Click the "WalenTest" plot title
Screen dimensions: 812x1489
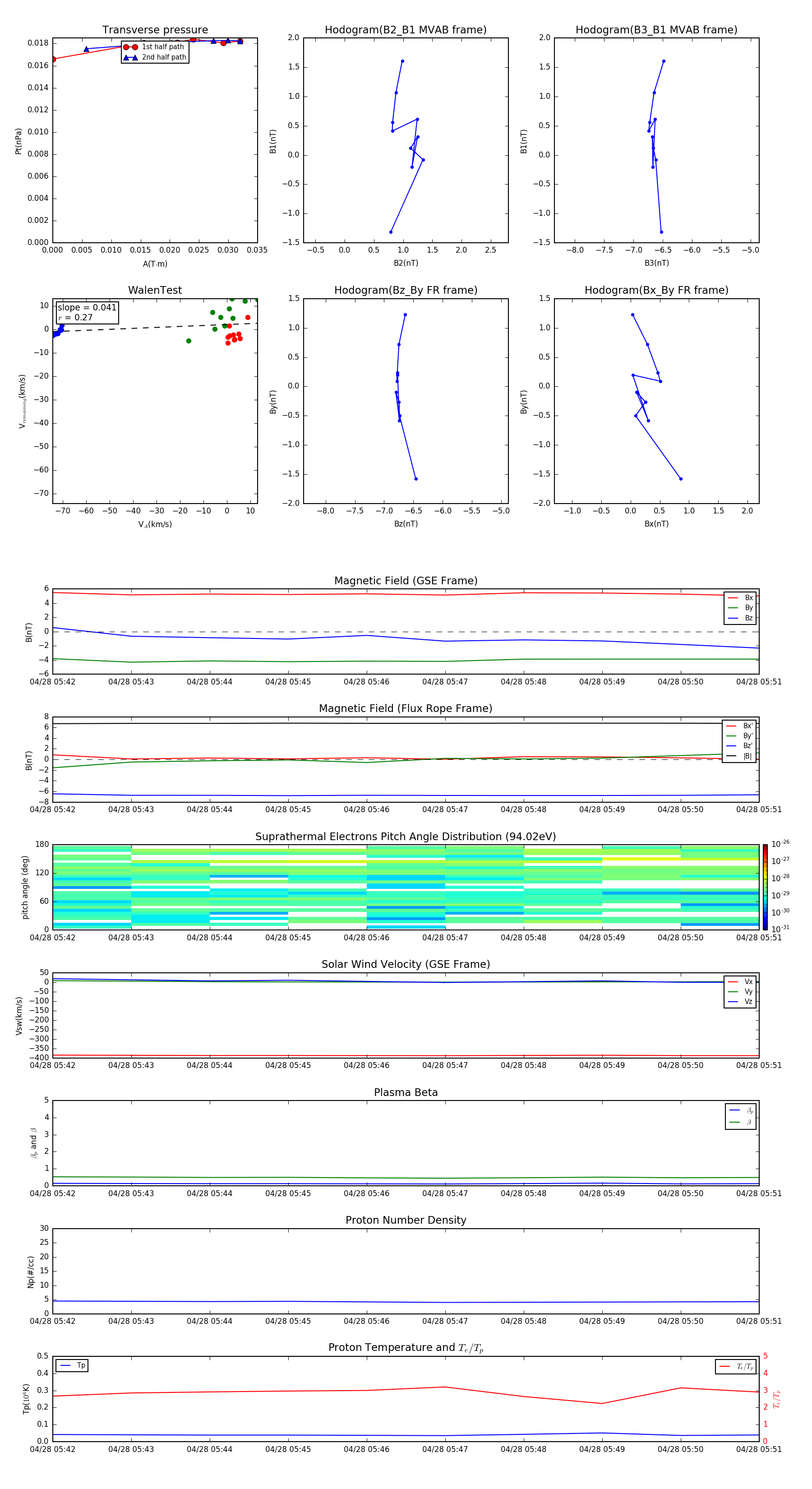click(155, 290)
